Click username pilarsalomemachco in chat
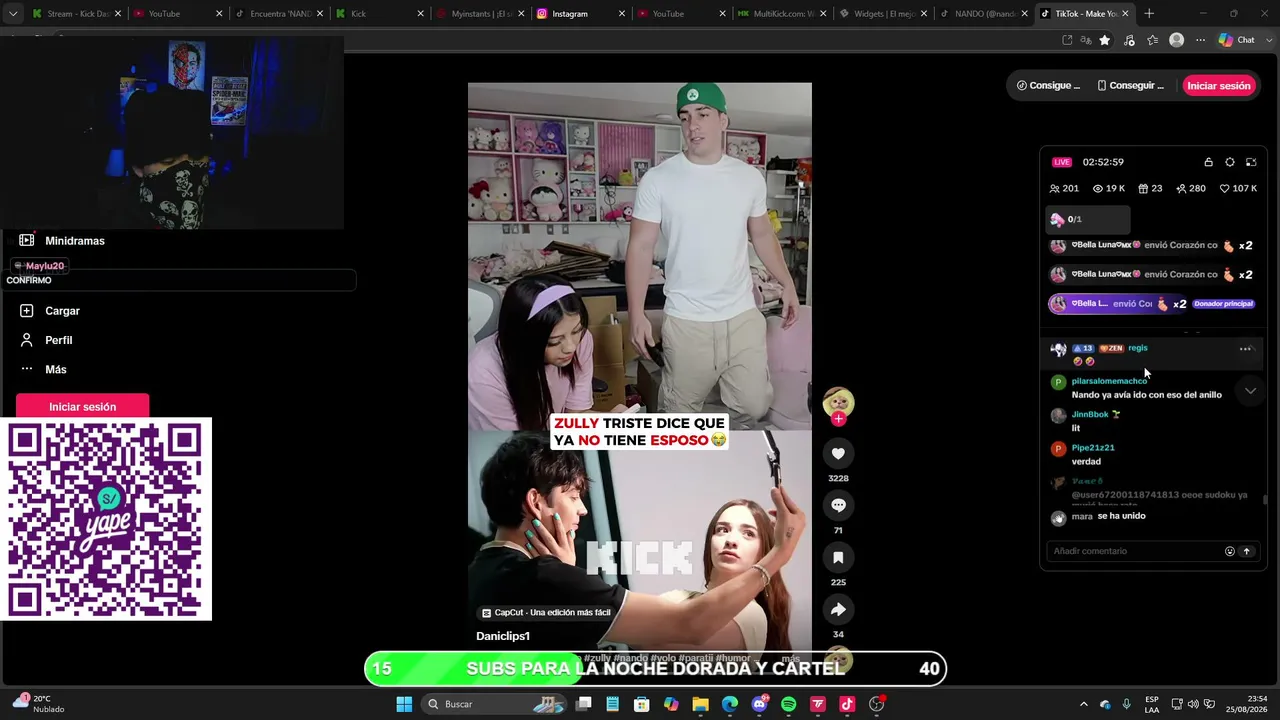This screenshot has width=1280, height=720. coord(1109,381)
